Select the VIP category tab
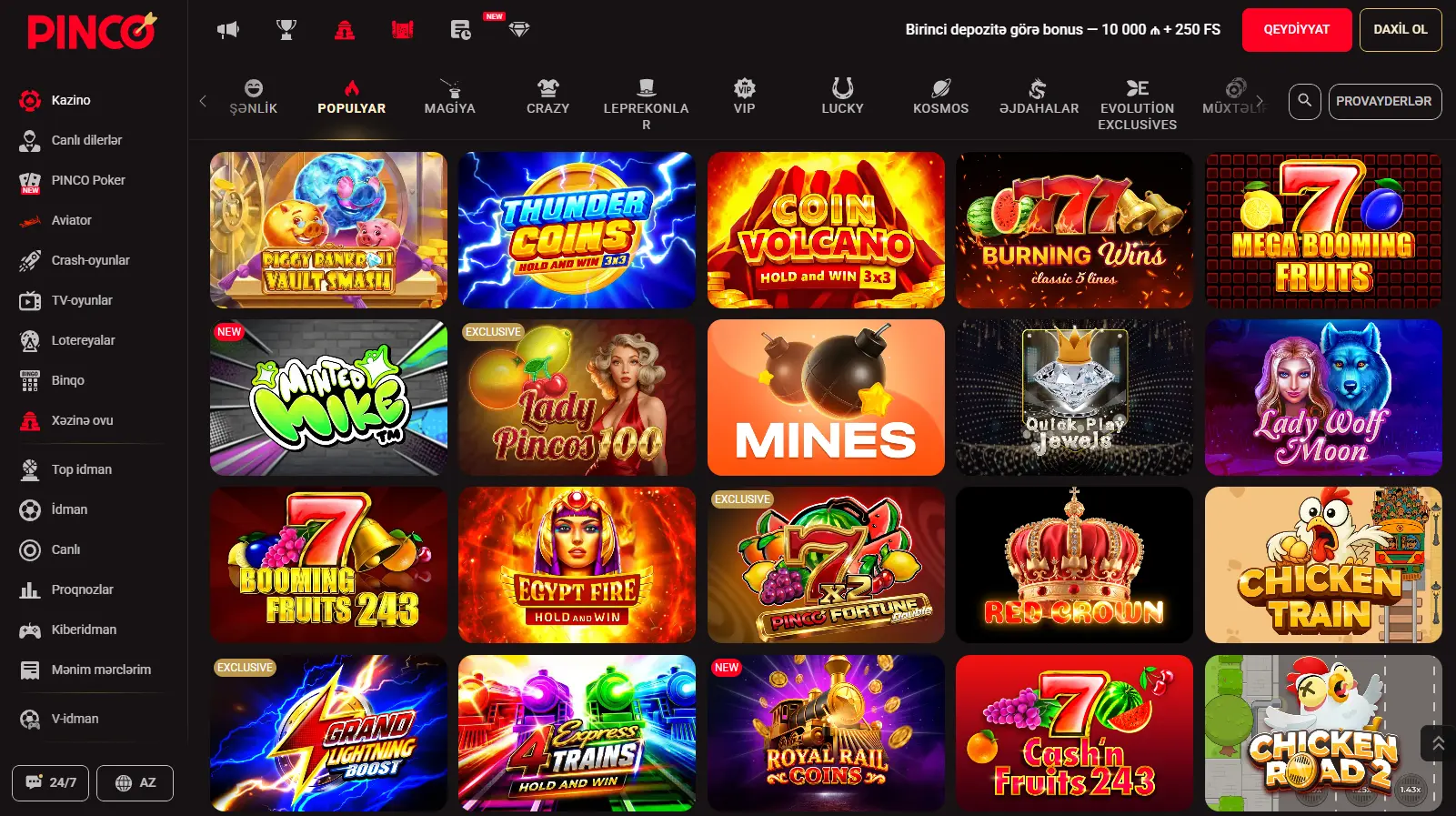 [x=745, y=98]
